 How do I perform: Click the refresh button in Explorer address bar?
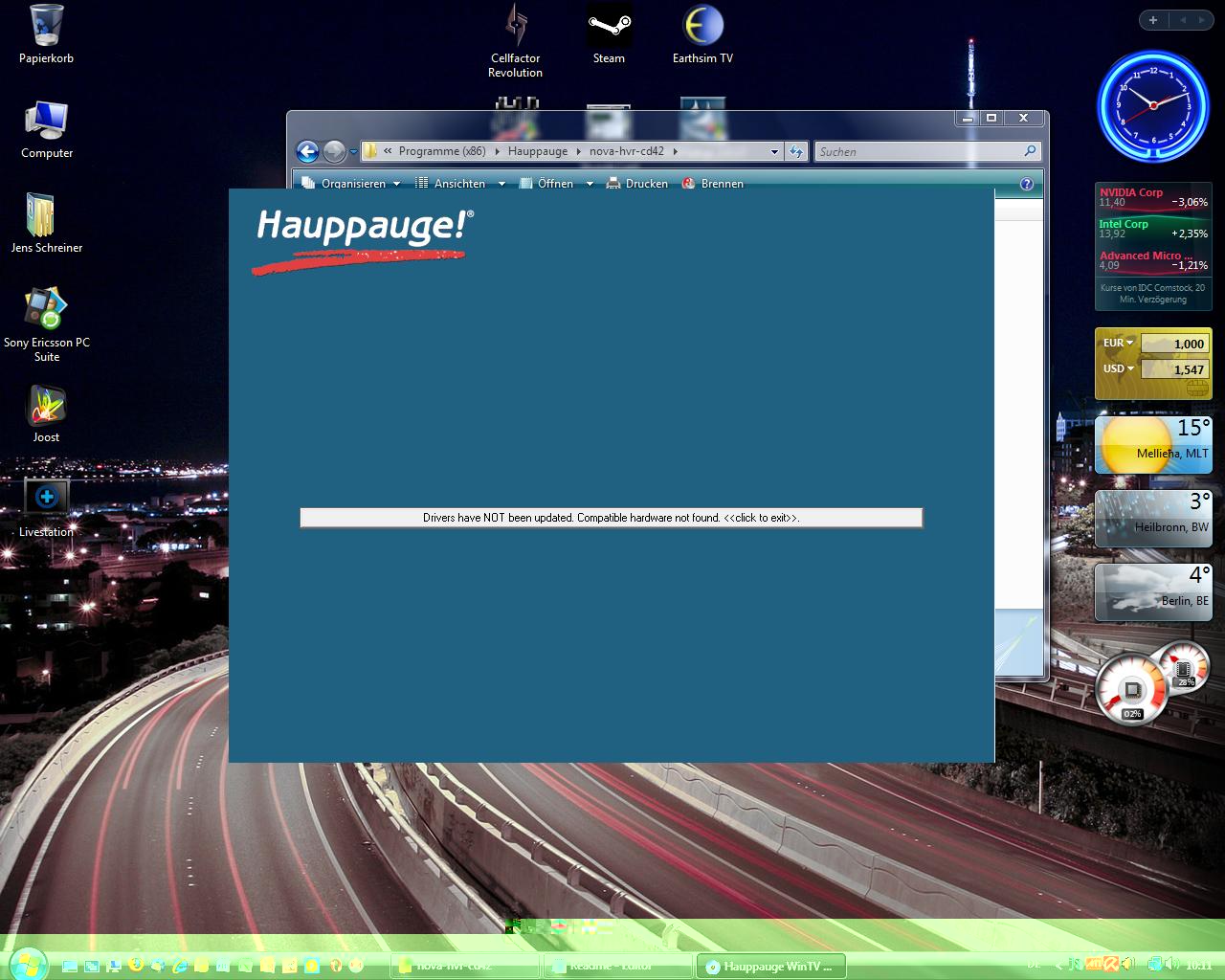pyautogui.click(x=795, y=151)
